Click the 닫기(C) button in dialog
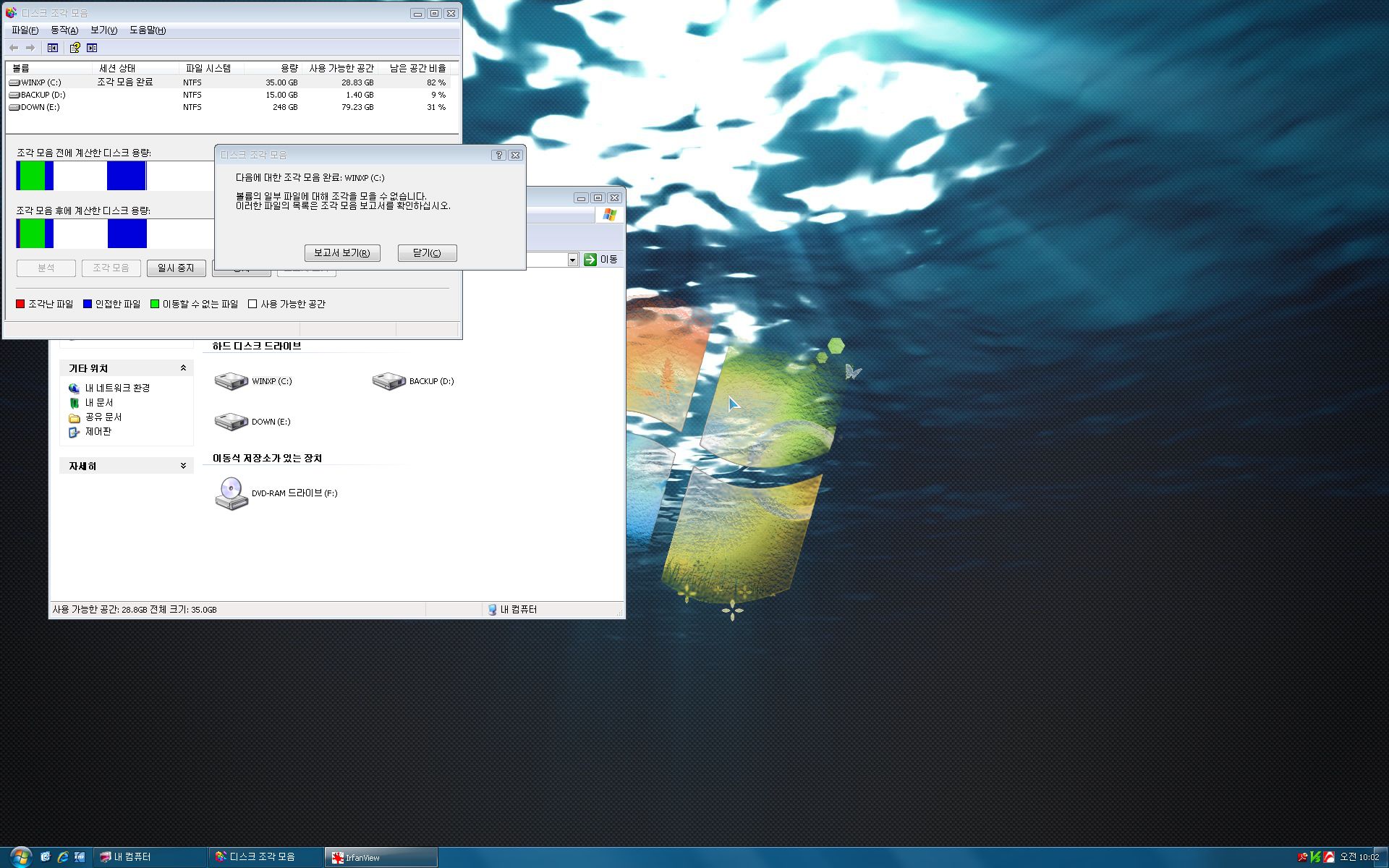This screenshot has width=1389, height=868. tap(427, 253)
